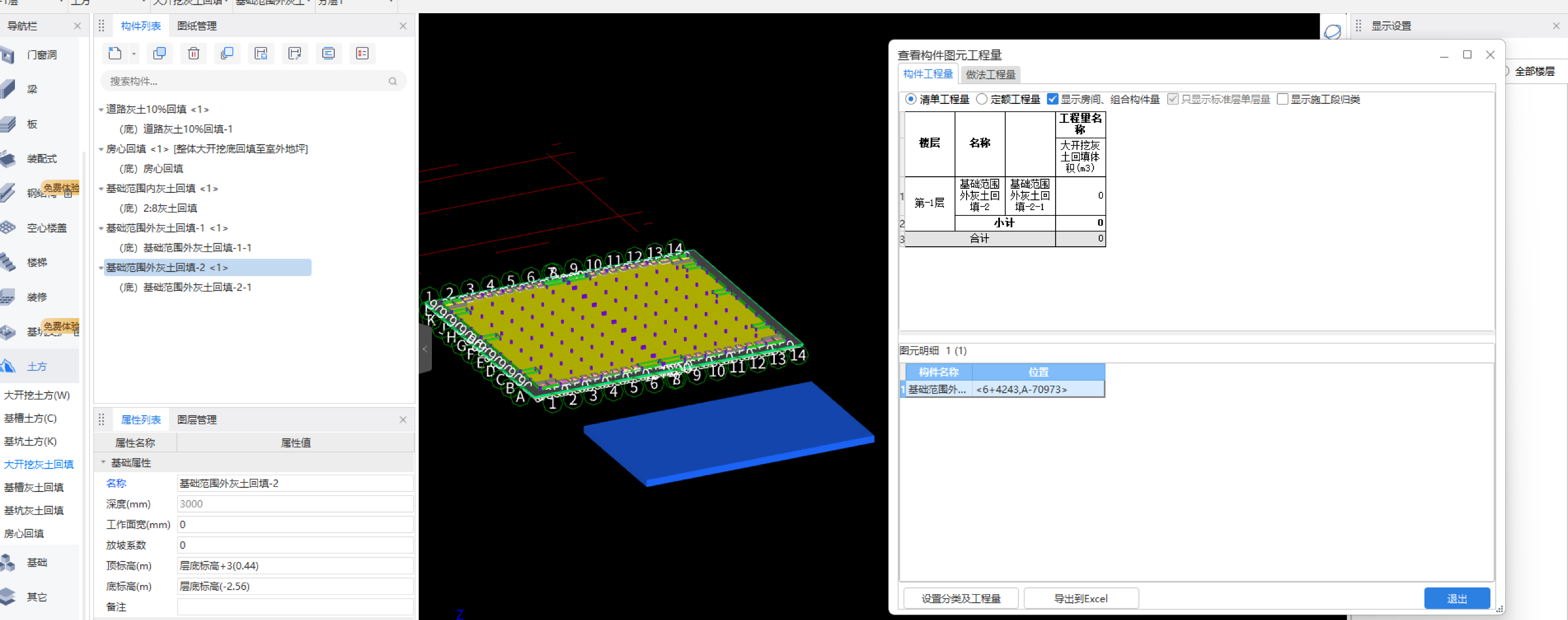Screen dimensions: 1568x620
Task: Click the extract component eyedropper icon
Action: pyautogui.click(x=295, y=53)
